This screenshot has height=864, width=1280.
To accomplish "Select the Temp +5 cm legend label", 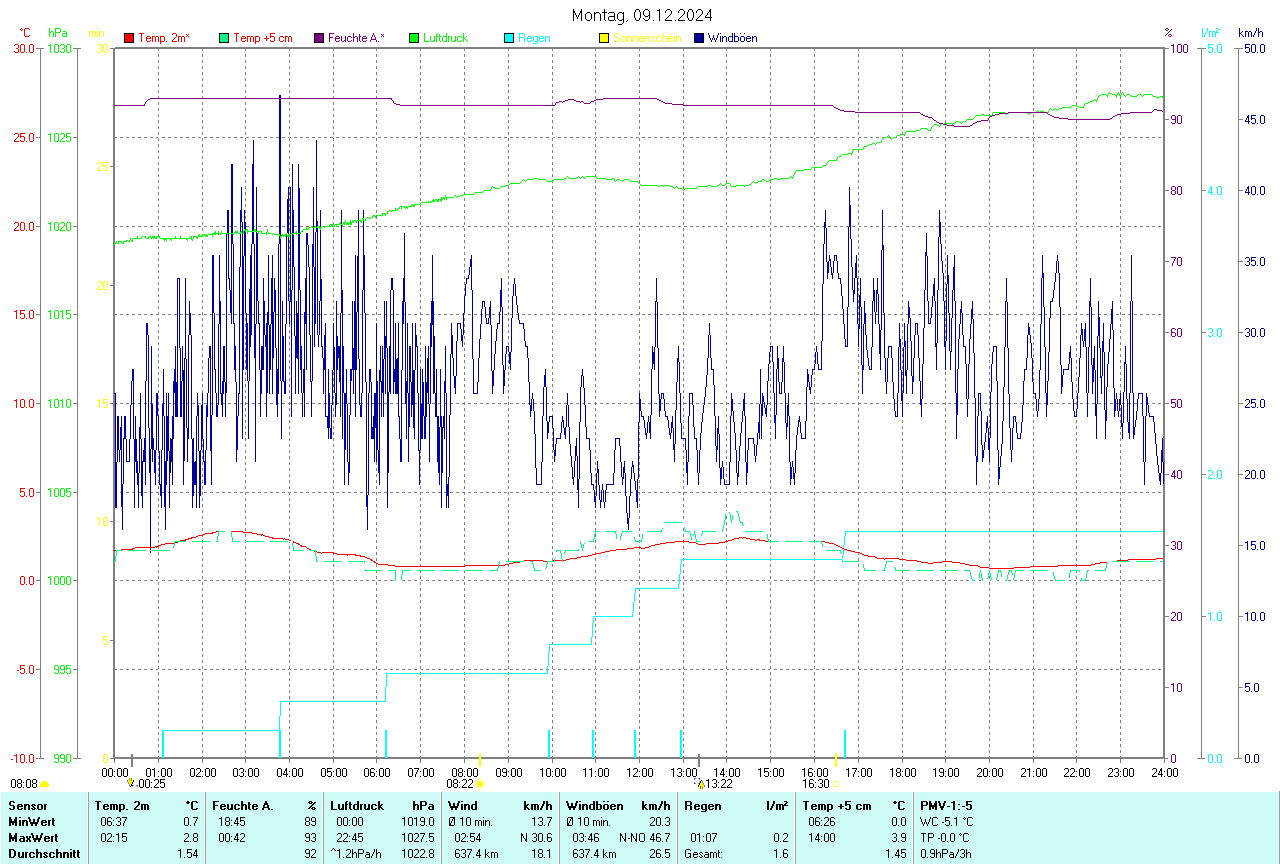I will point(262,38).
